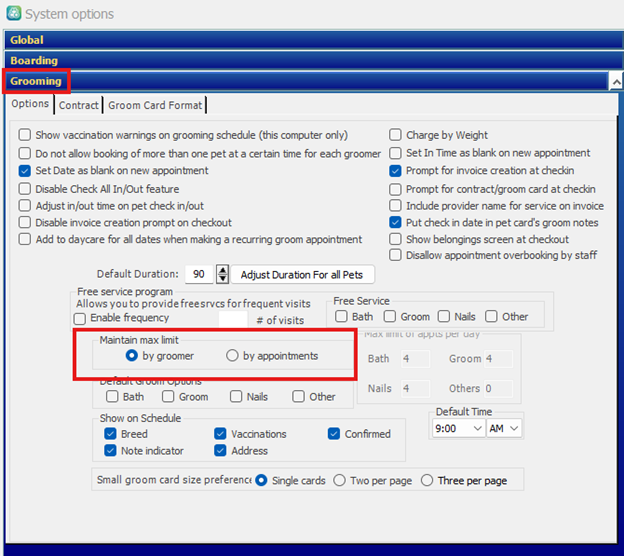Uncheck Prompt for invoice creation at checkin

[395, 171]
